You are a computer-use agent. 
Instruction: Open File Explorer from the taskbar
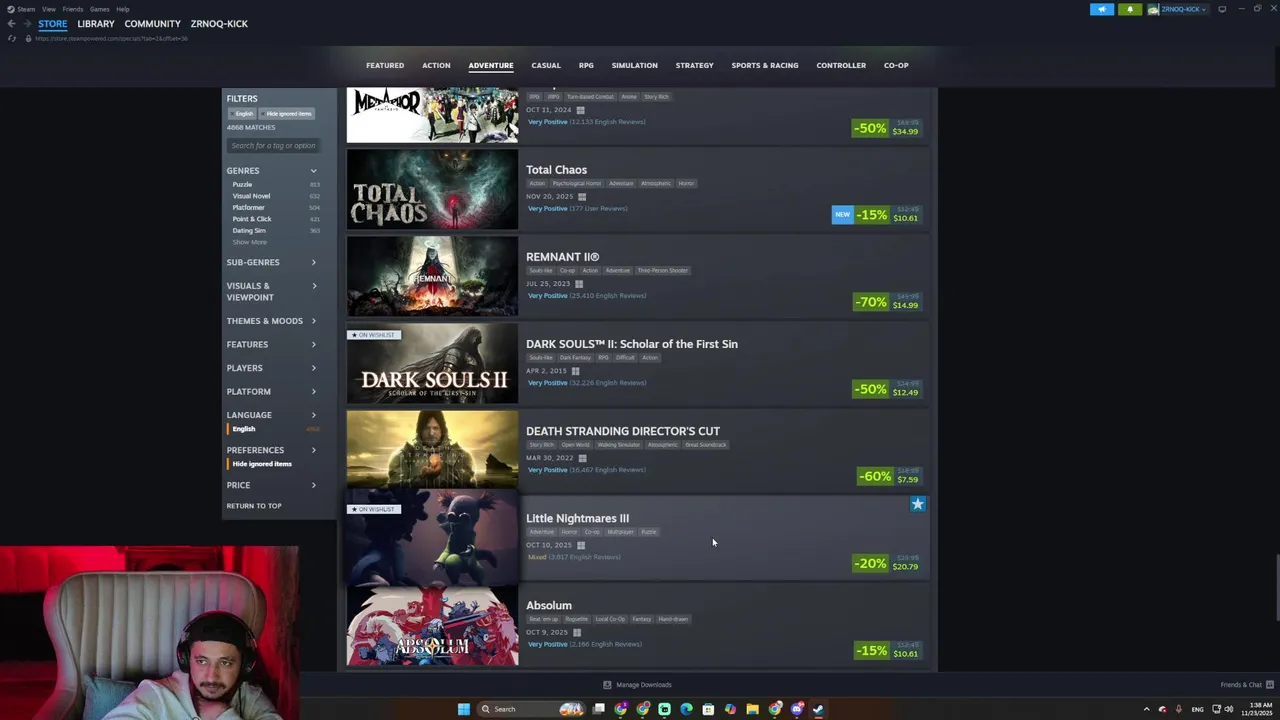point(752,709)
